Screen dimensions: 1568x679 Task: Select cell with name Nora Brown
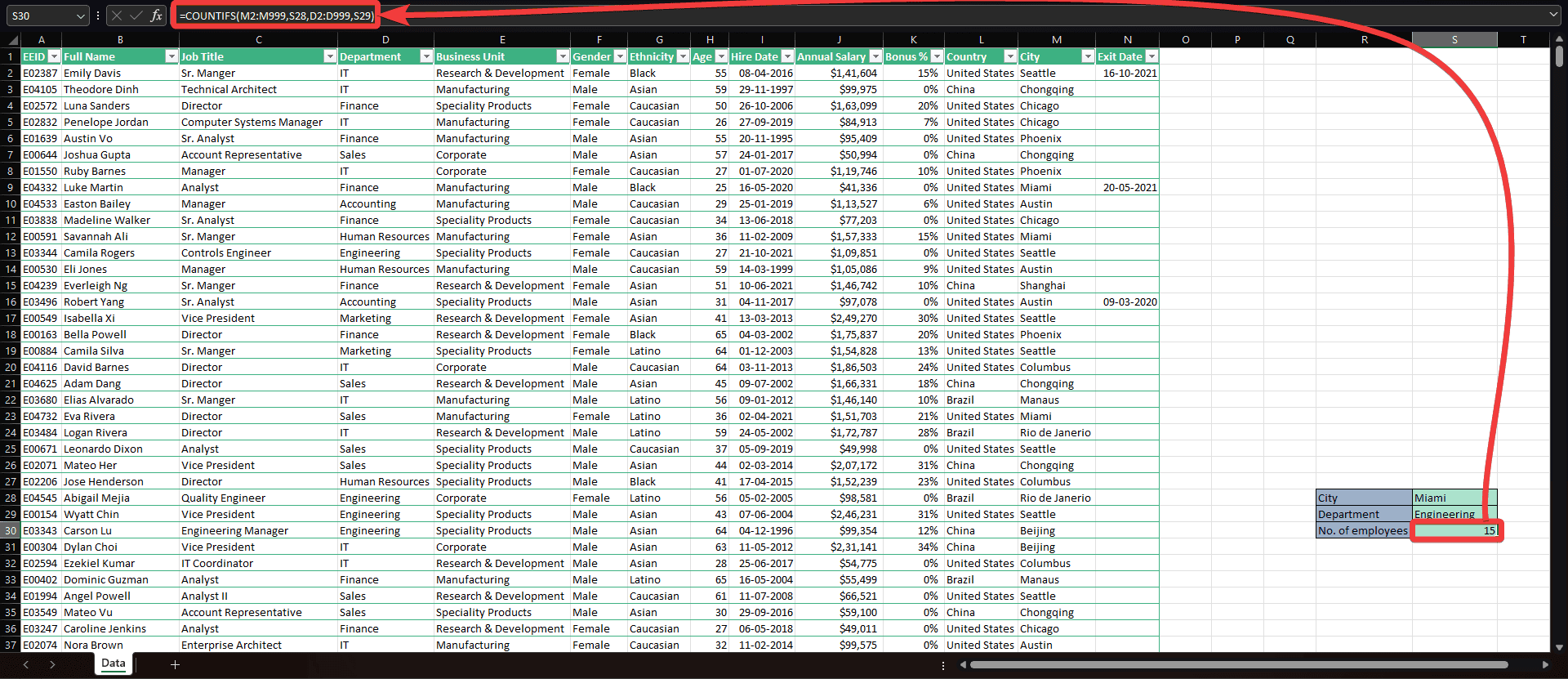pyautogui.click(x=120, y=645)
